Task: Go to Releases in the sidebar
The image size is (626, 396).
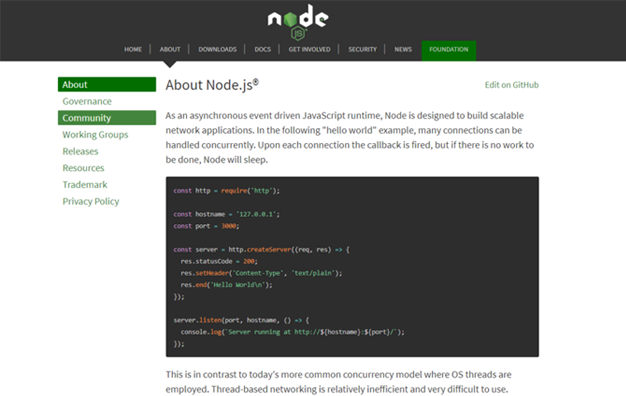Action: pyautogui.click(x=80, y=151)
